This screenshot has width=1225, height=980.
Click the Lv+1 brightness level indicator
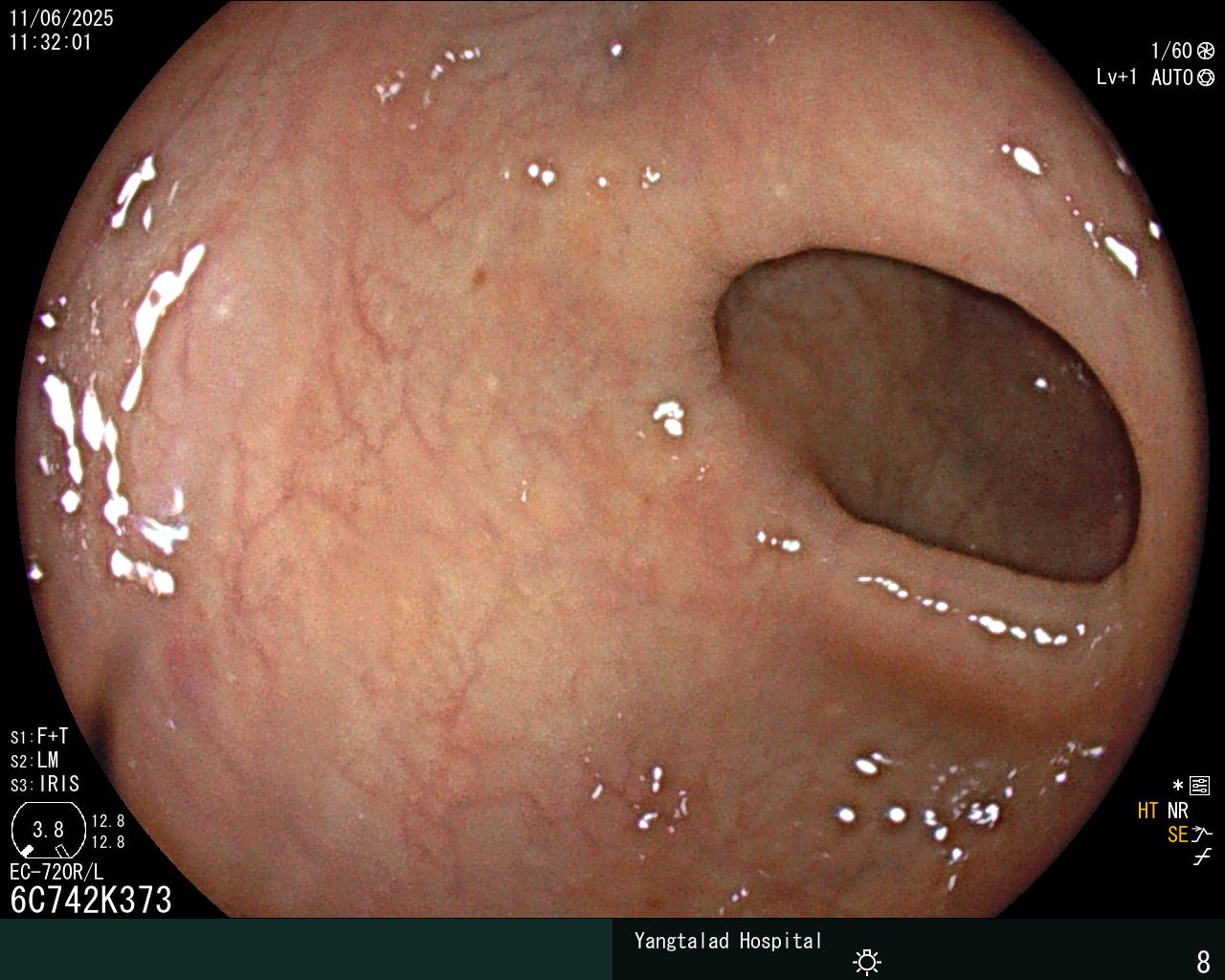[x=1117, y=78]
